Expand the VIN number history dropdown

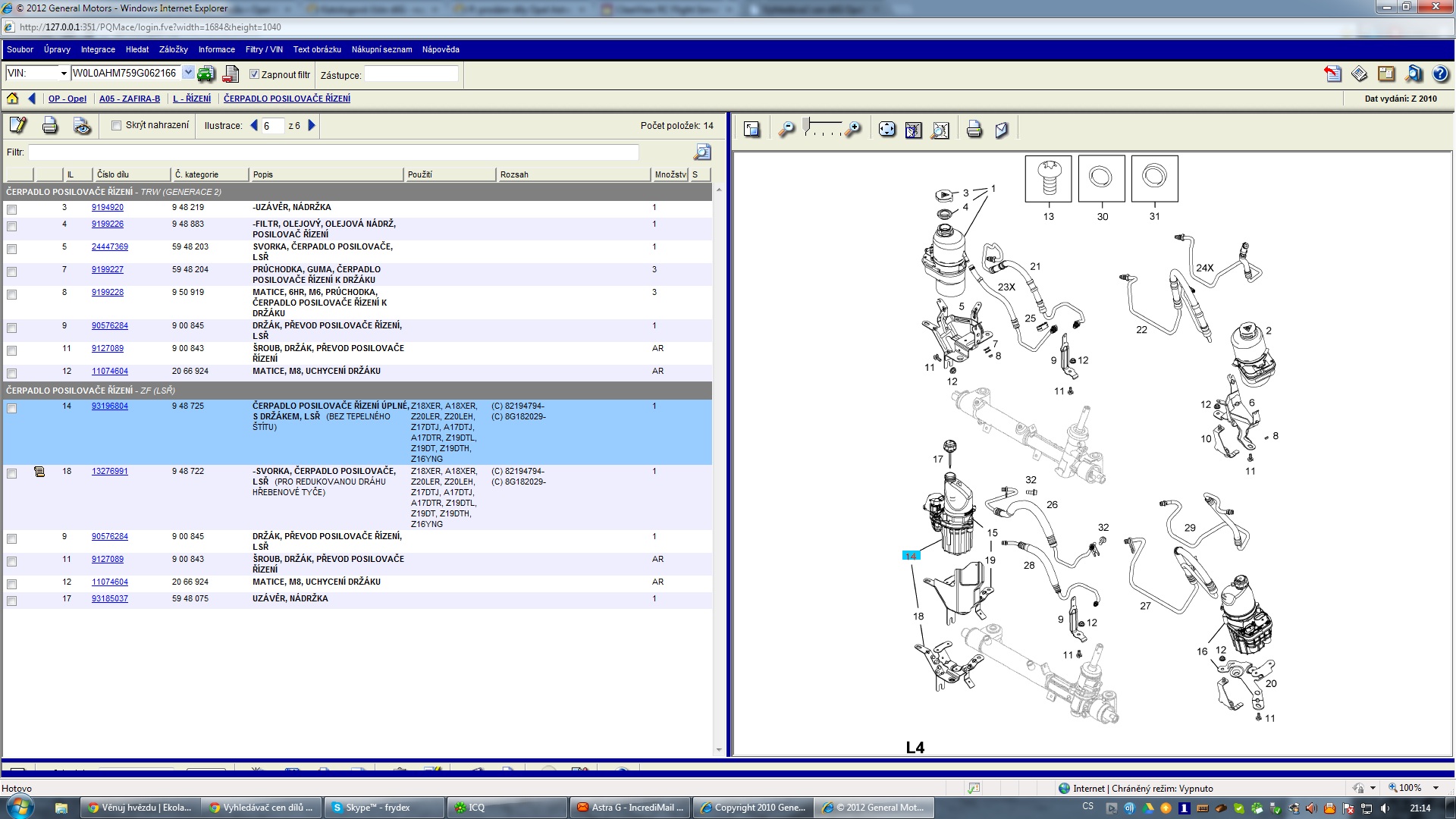188,74
